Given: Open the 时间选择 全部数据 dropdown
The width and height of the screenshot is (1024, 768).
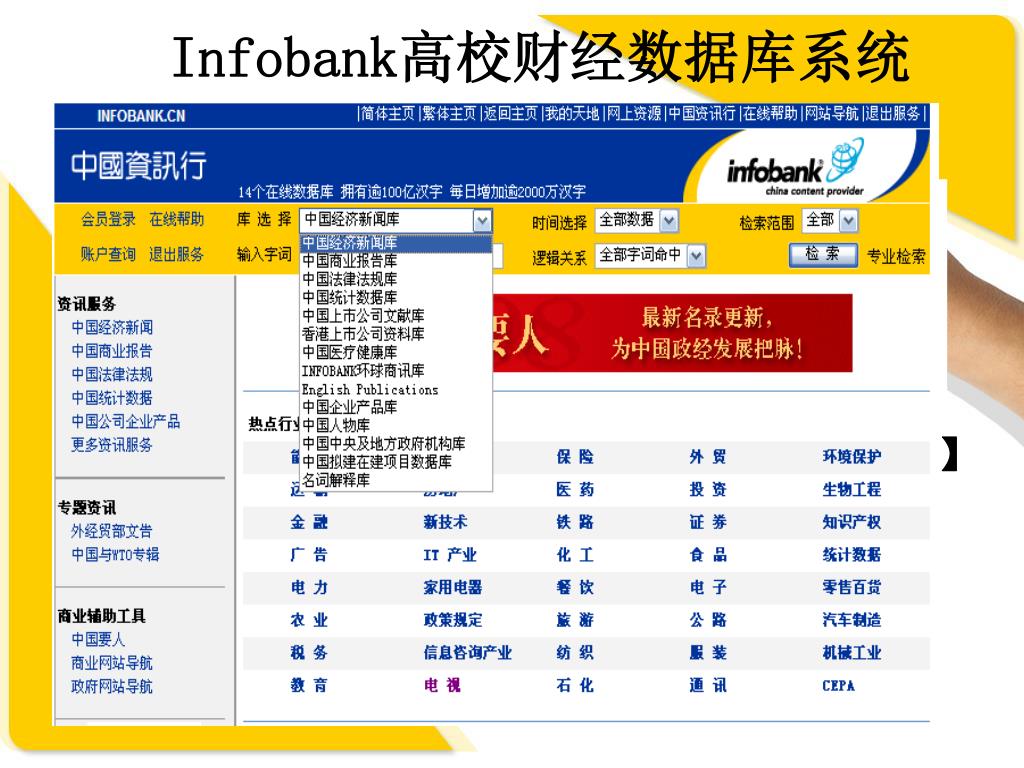Looking at the screenshot, I should click(669, 221).
